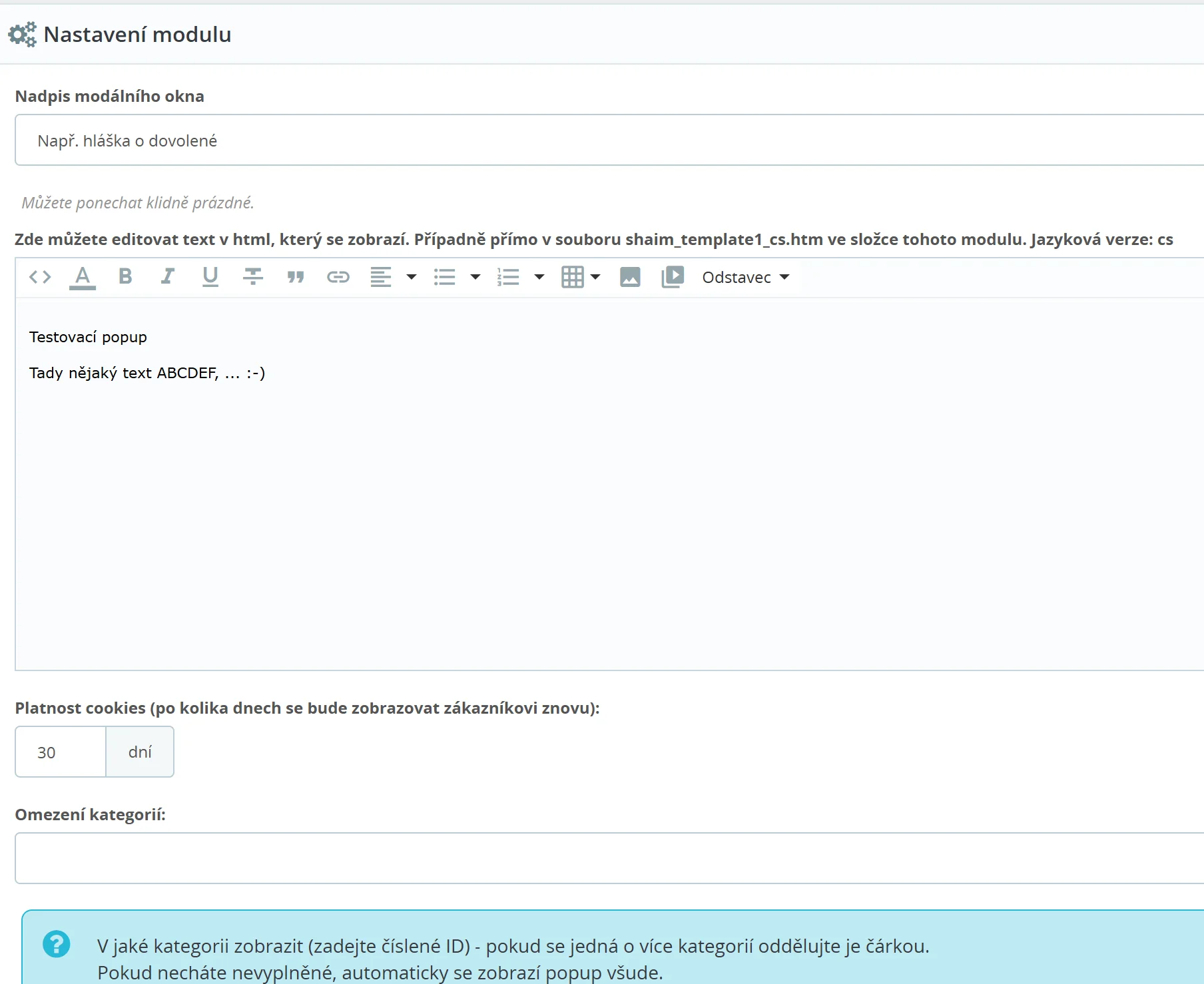Screen dimensions: 1204x984
Task: Insert a bulleted list
Action: 445,277
